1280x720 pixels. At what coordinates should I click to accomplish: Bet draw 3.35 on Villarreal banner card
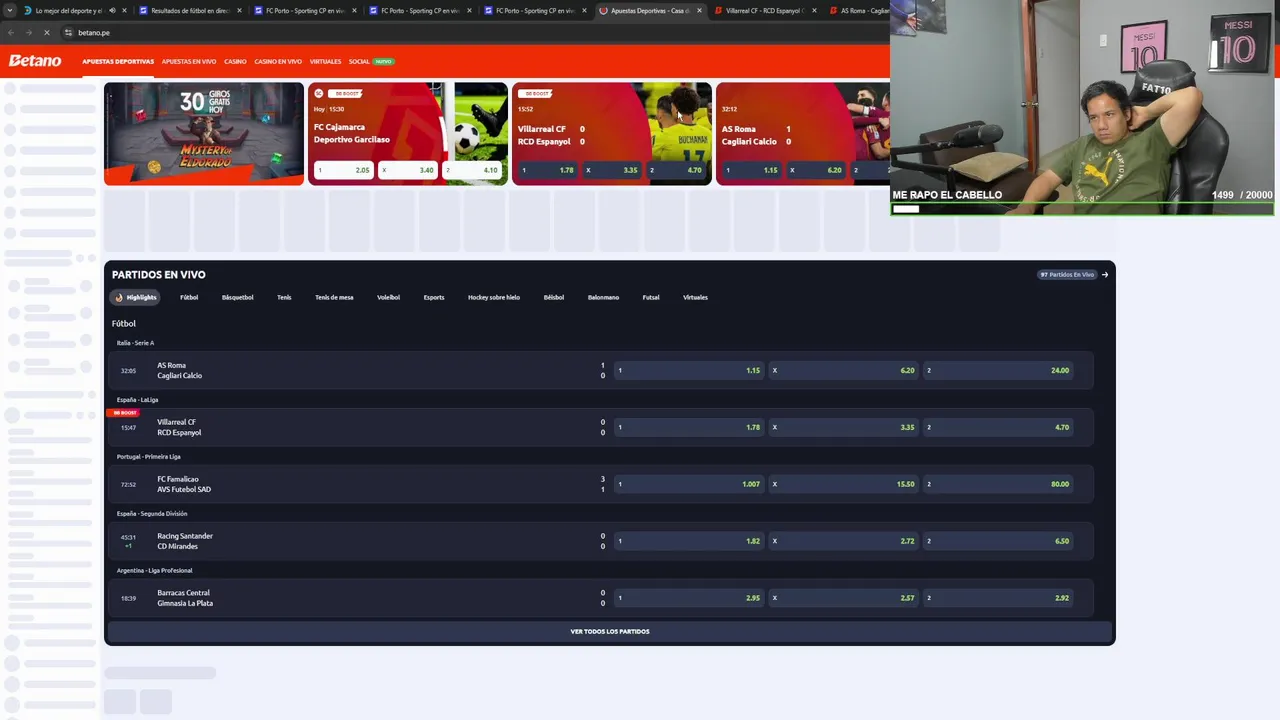(611, 170)
